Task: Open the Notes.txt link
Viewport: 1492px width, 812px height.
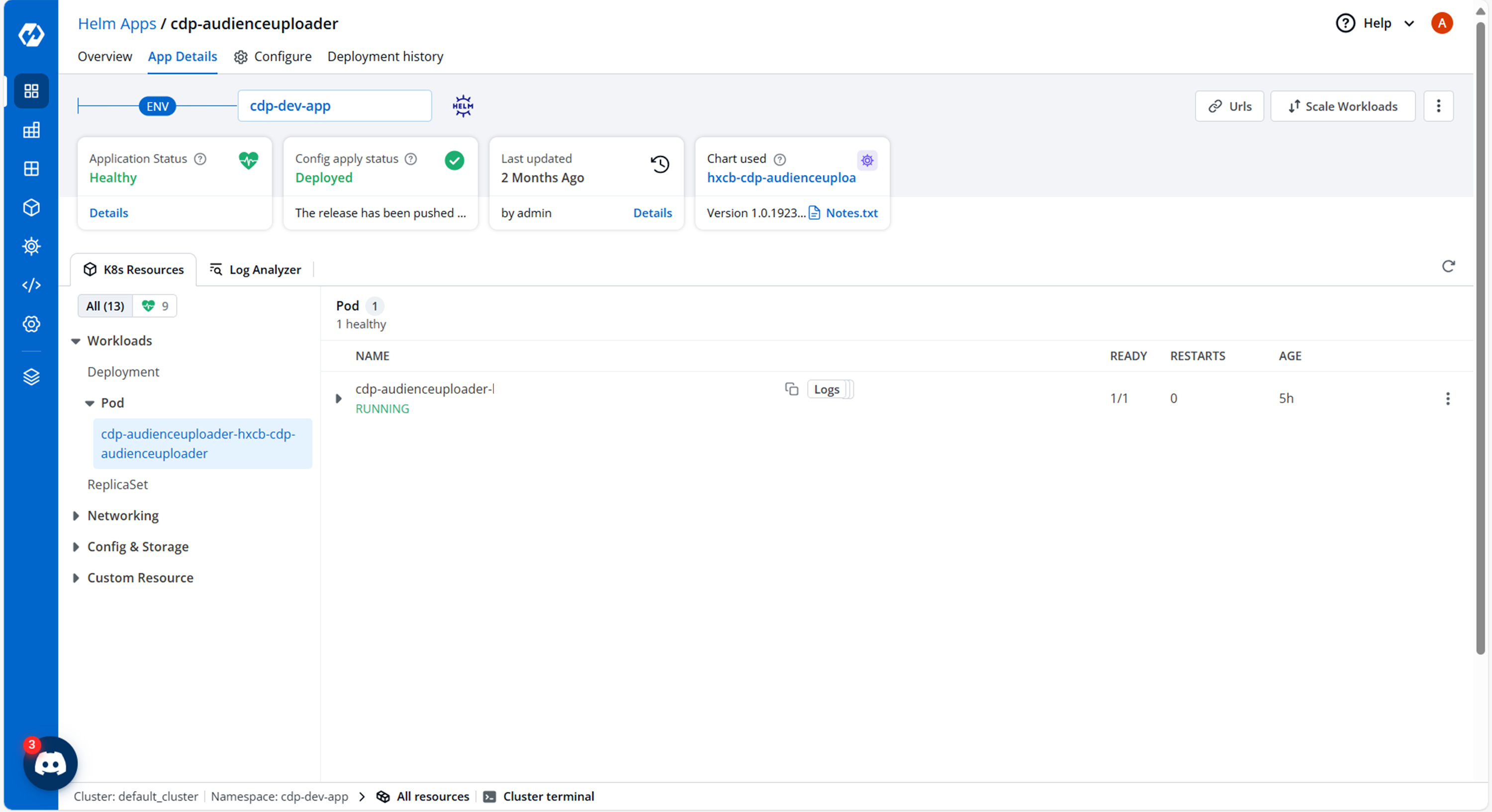Action: [x=851, y=213]
